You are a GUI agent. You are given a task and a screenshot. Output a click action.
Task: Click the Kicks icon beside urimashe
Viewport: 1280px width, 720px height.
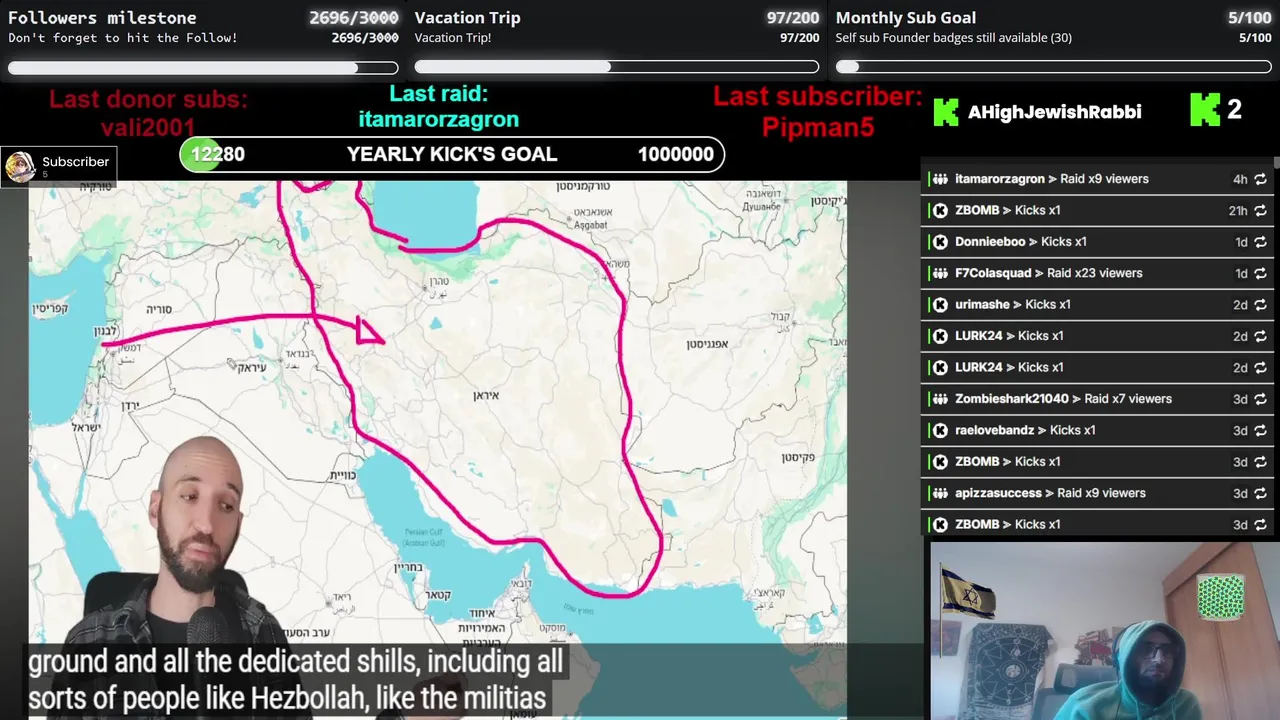pyautogui.click(x=940, y=305)
